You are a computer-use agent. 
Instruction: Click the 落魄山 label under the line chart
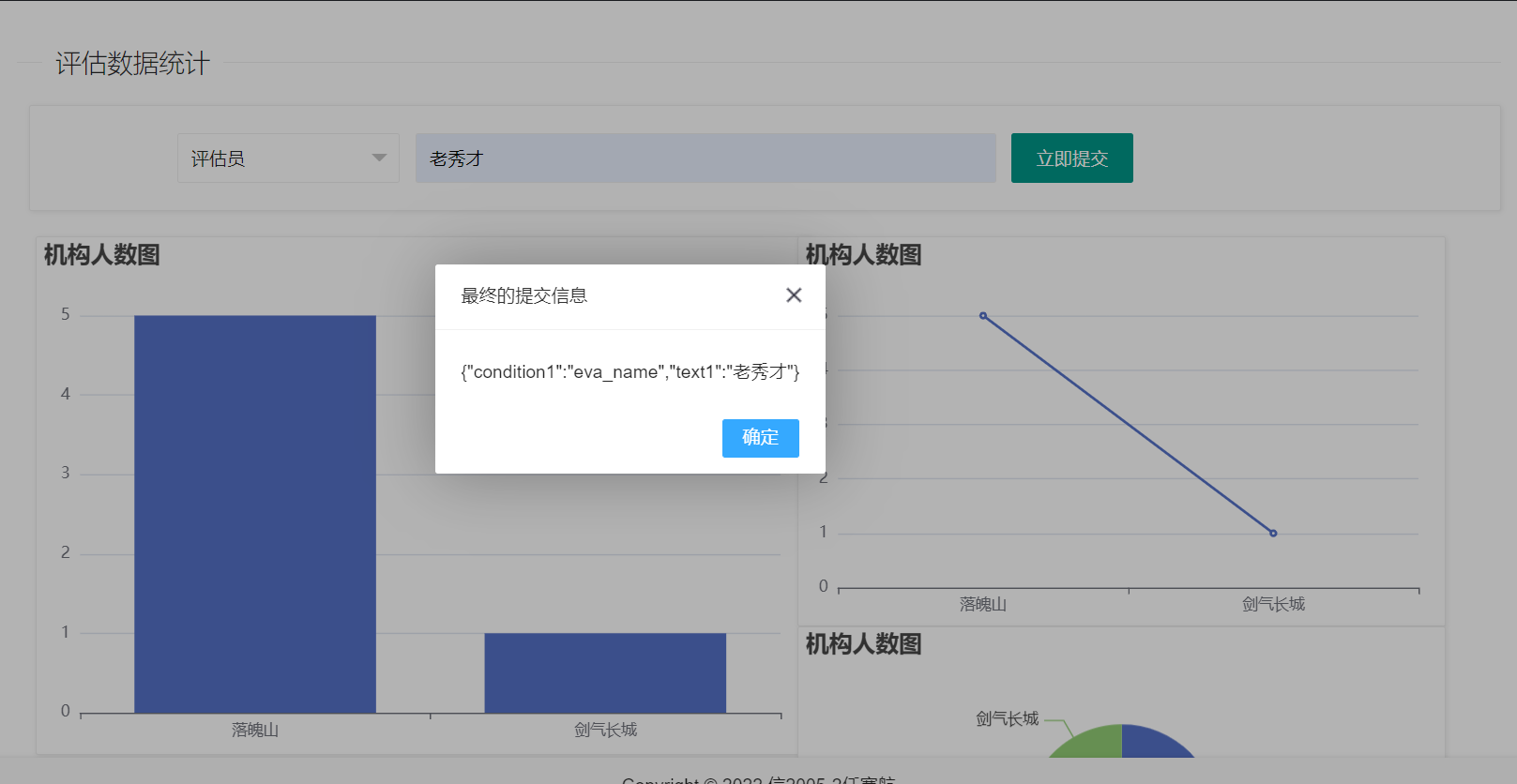point(983,605)
